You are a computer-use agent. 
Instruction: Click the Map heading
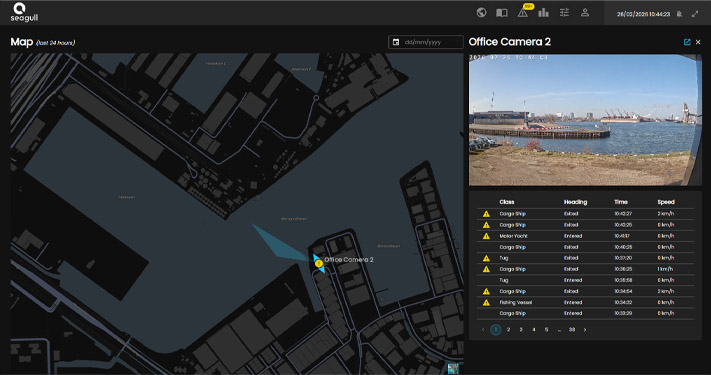click(22, 42)
